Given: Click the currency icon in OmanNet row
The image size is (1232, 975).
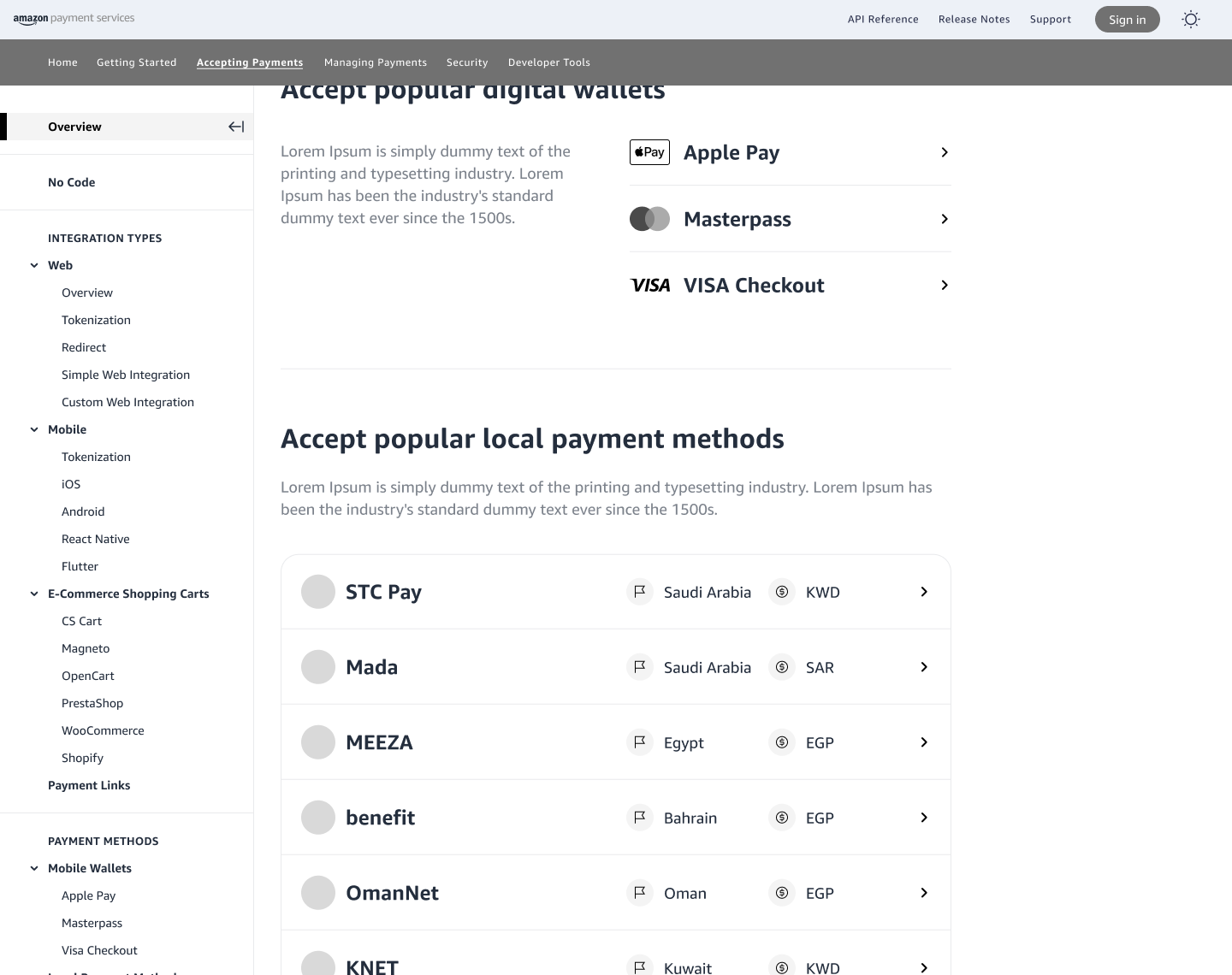Looking at the screenshot, I should 782,893.
